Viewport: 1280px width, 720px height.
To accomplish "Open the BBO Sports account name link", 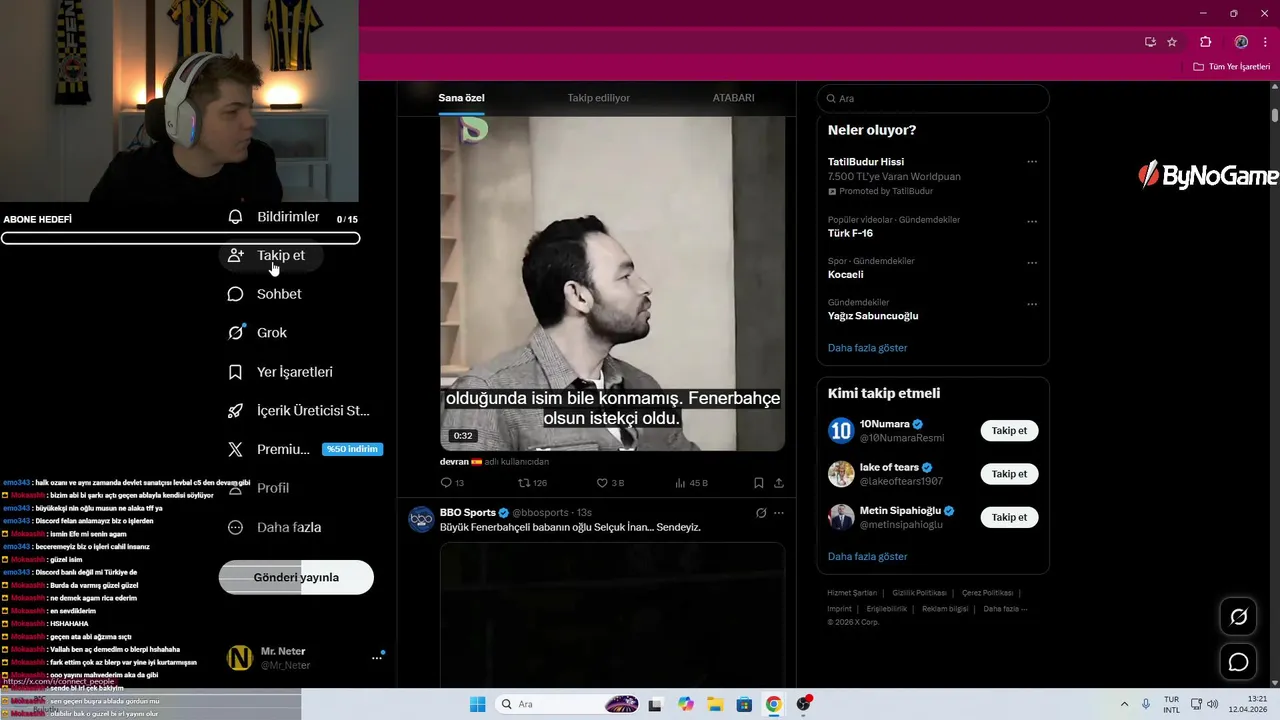I will (468, 513).
